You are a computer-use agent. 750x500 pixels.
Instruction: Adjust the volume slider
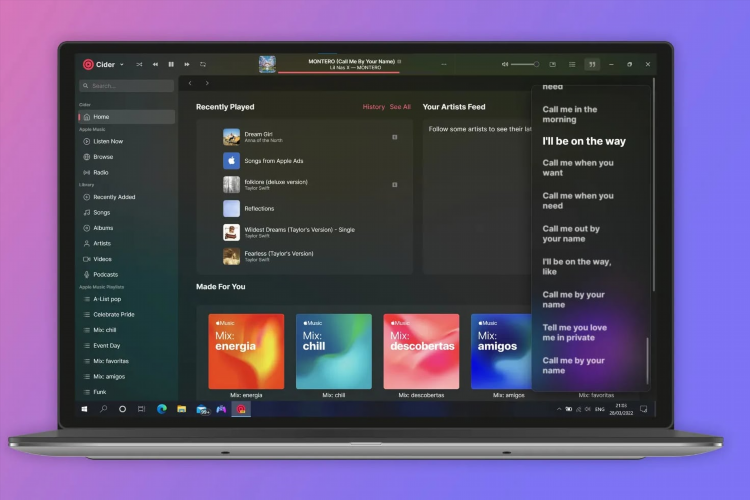pyautogui.click(x=525, y=65)
